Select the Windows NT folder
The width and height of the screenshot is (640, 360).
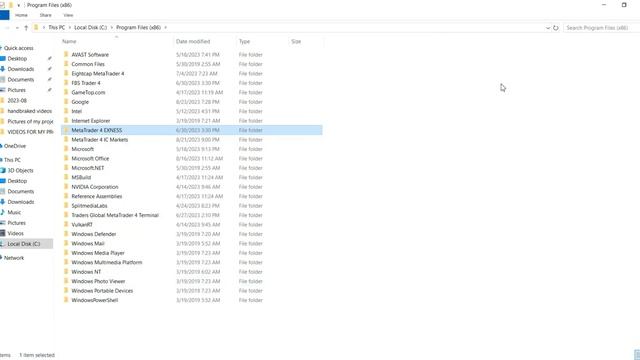(x=86, y=272)
